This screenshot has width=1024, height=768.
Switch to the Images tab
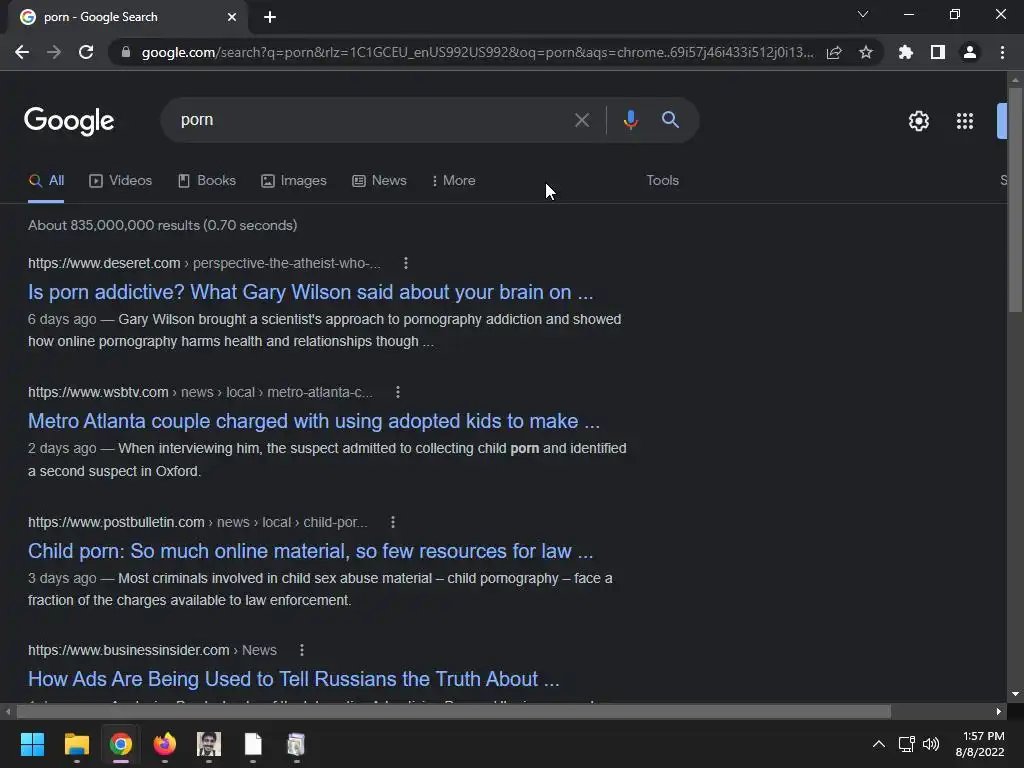pos(294,181)
